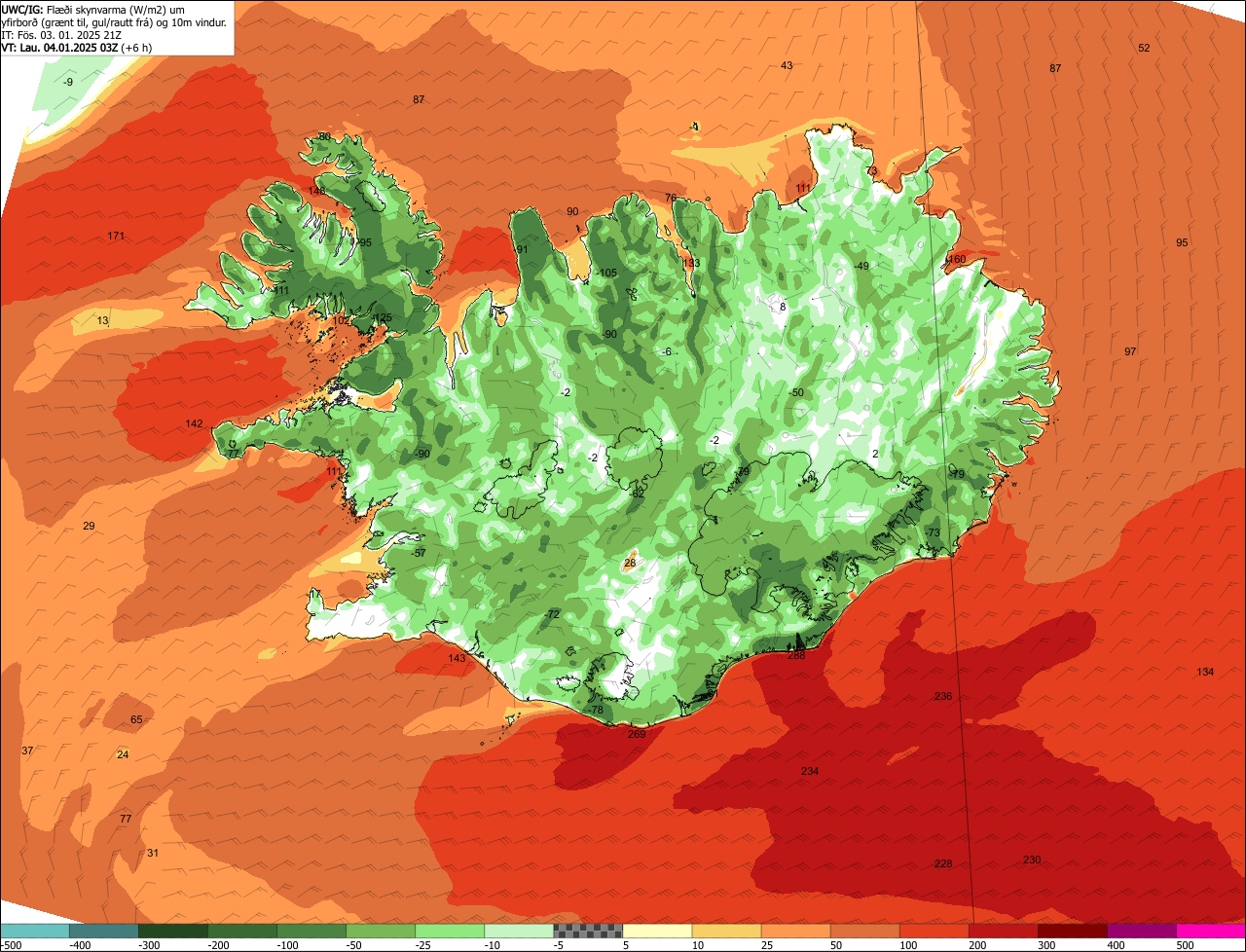Click the flux value -49 in northeast Iceland

(x=861, y=266)
